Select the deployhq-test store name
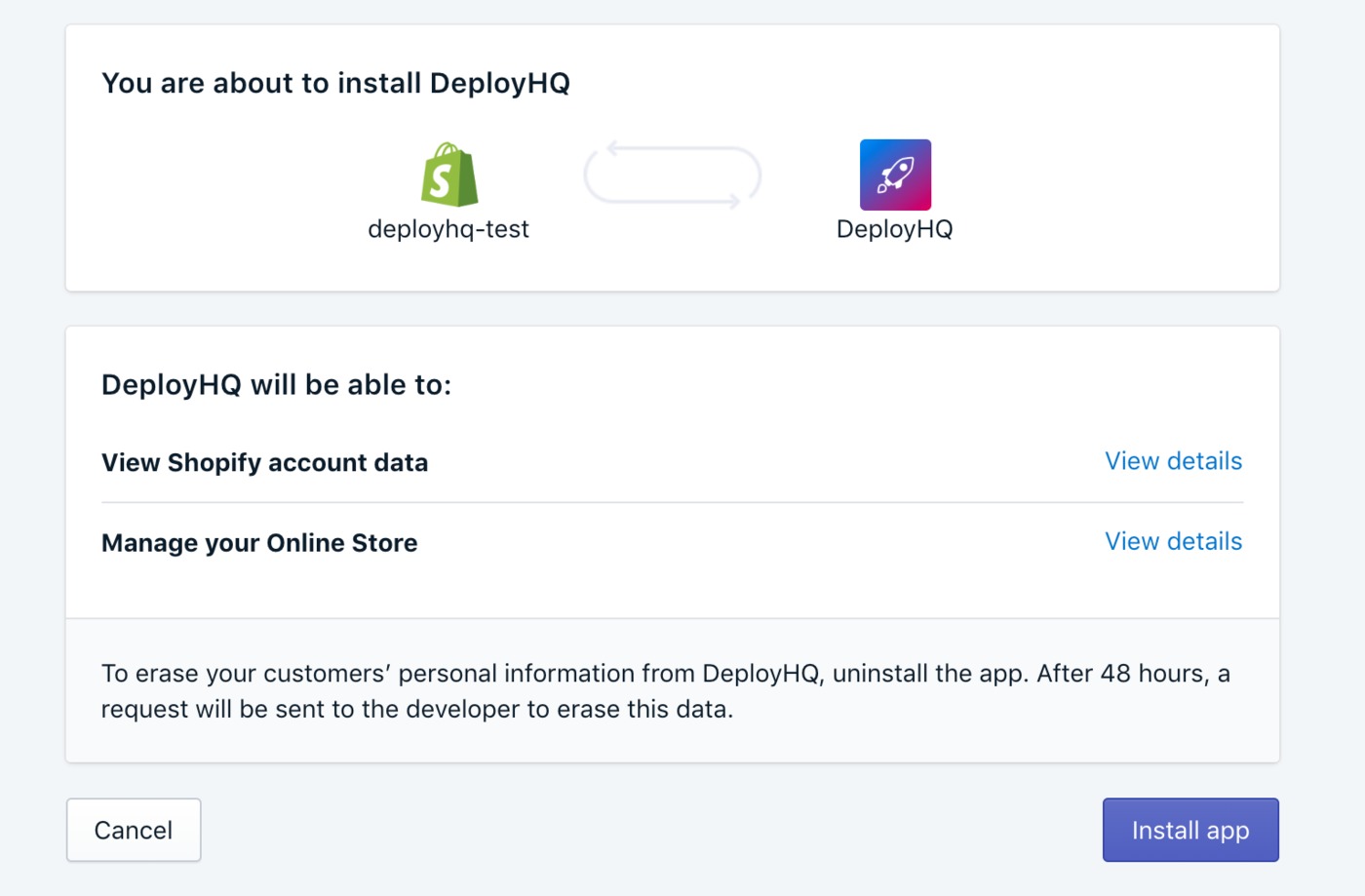Image resolution: width=1365 pixels, height=896 pixels. 448,229
